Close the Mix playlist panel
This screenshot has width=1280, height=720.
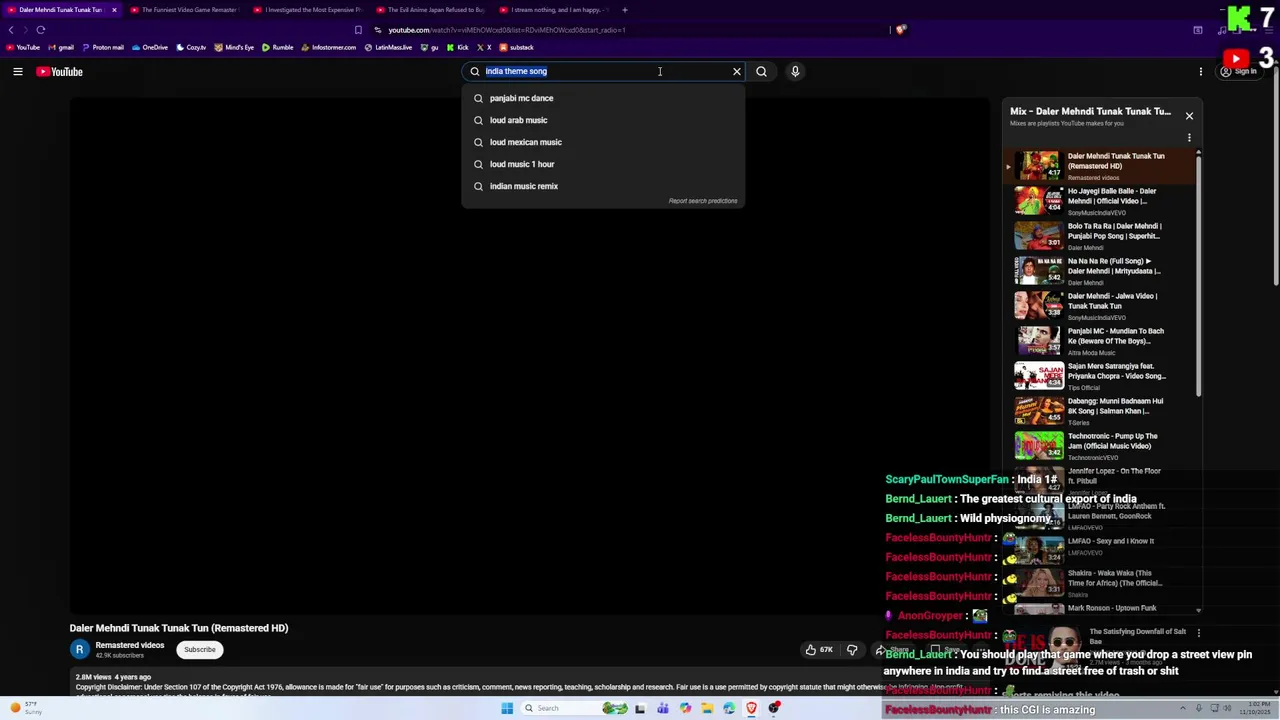coord(1189,116)
